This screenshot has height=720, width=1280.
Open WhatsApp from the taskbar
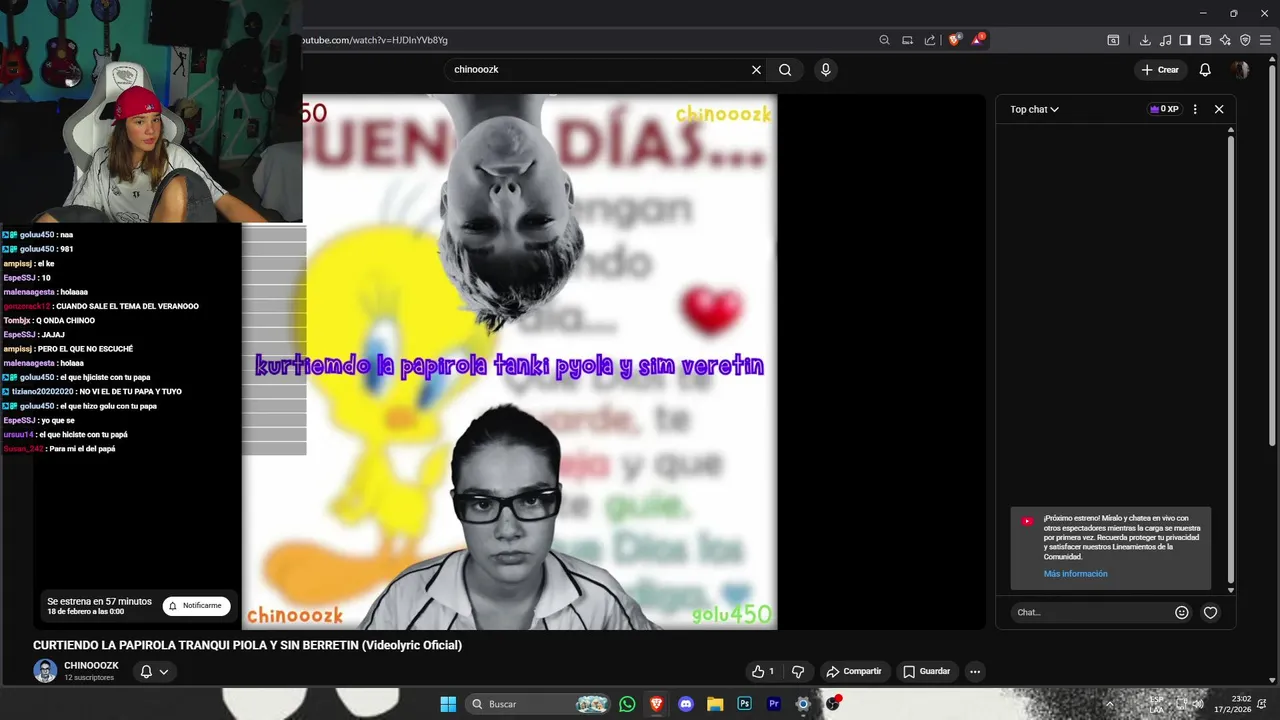[x=627, y=704]
